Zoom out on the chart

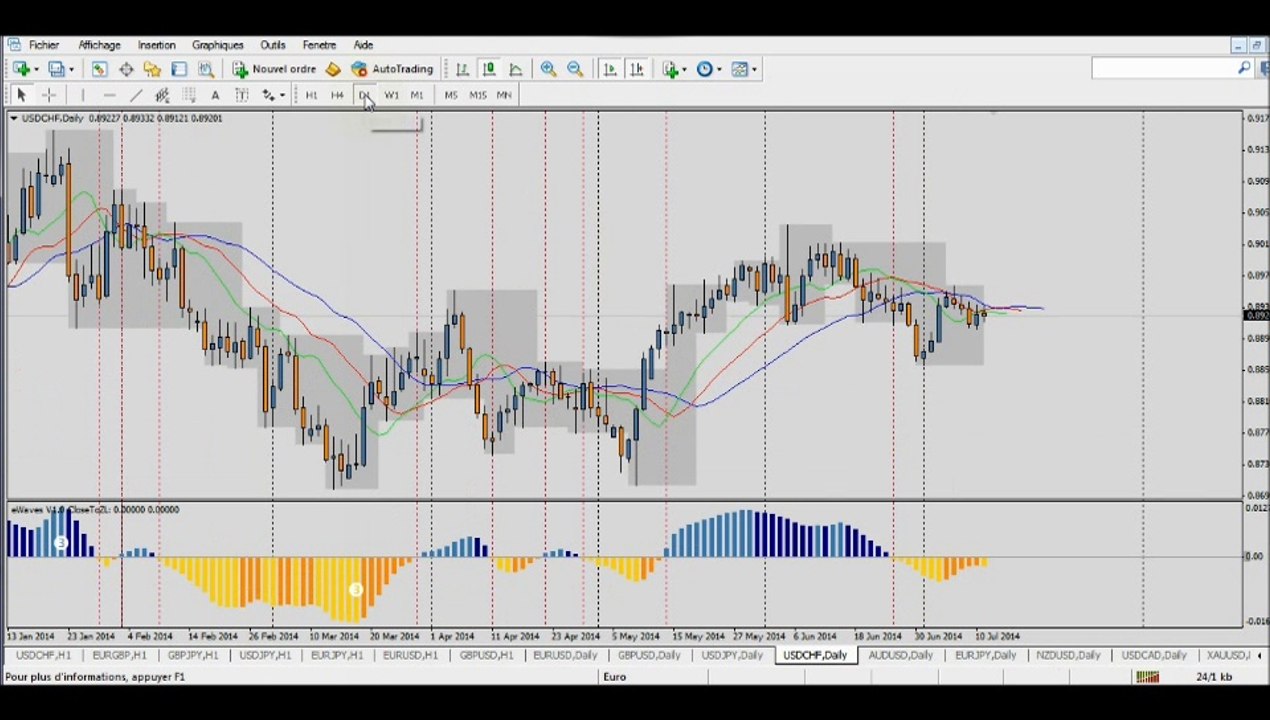575,69
